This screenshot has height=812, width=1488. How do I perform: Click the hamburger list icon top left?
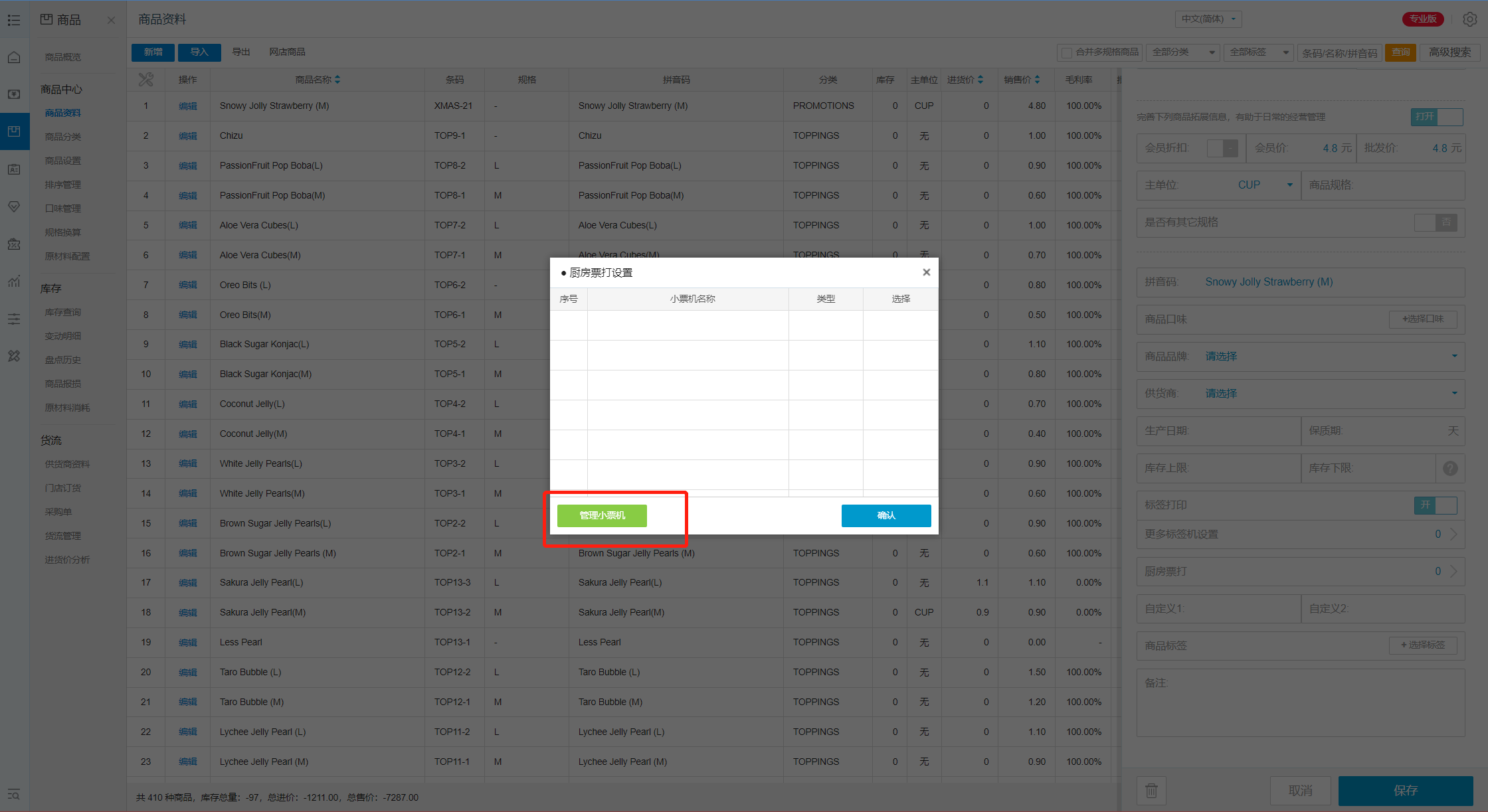[x=14, y=20]
